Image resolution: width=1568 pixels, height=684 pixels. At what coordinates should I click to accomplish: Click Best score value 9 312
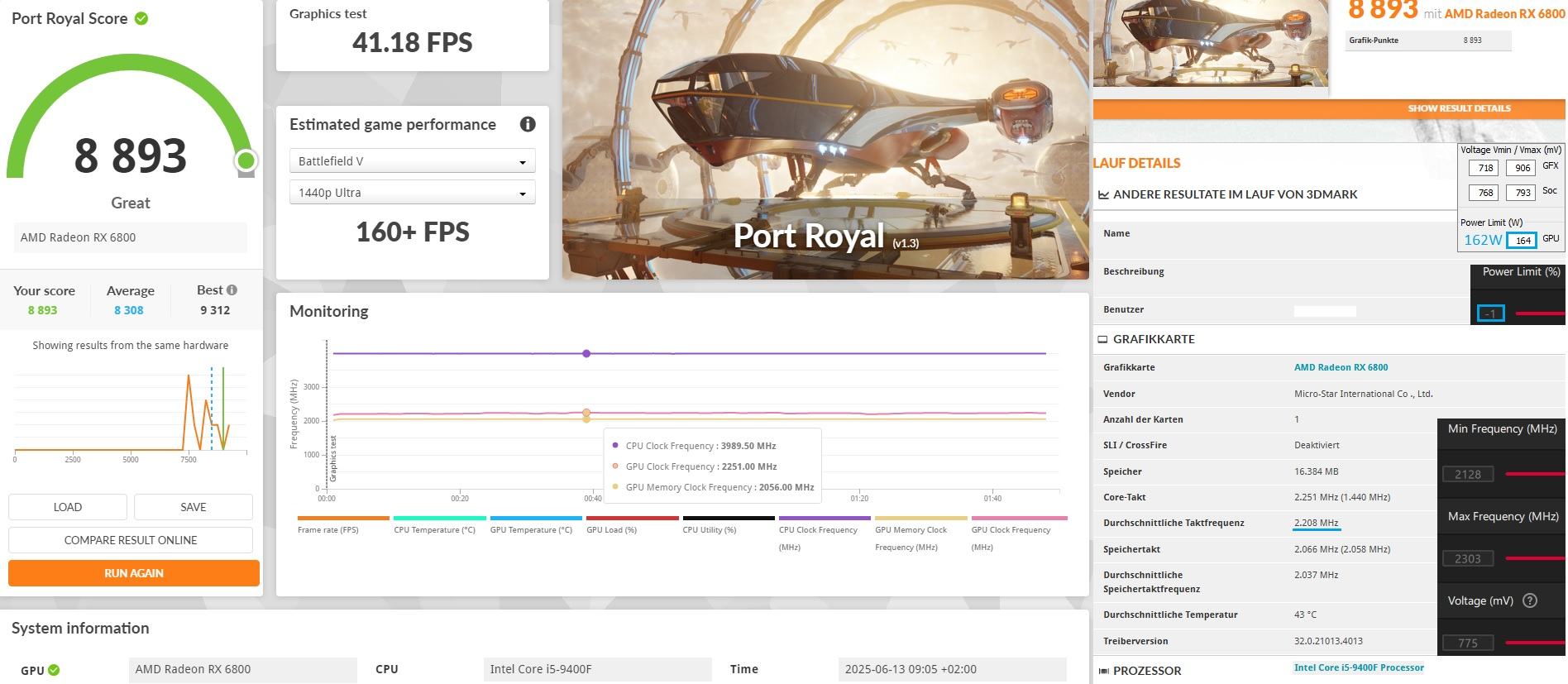215,310
